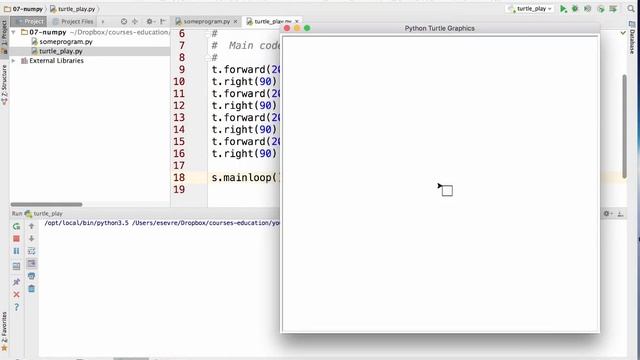Viewport: 640px width, 360px height.
Task: Click the Up the stack trace arrow
Action: click(31, 226)
